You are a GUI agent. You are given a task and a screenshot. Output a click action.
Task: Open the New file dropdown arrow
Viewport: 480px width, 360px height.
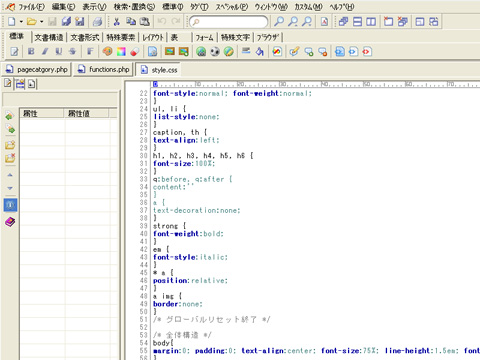pos(21,22)
